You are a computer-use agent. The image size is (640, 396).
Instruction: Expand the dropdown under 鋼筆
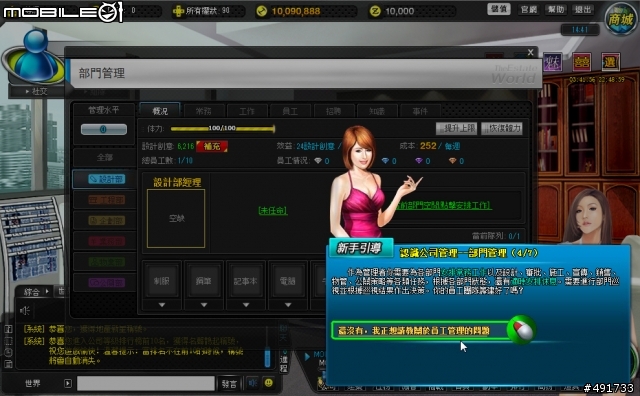tap(204, 305)
